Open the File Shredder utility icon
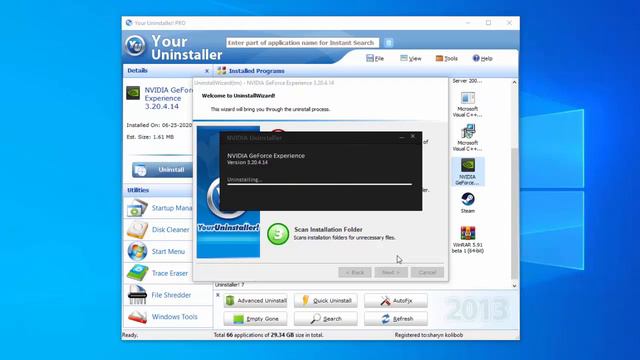The height and width of the screenshot is (360, 640). click(x=137, y=295)
